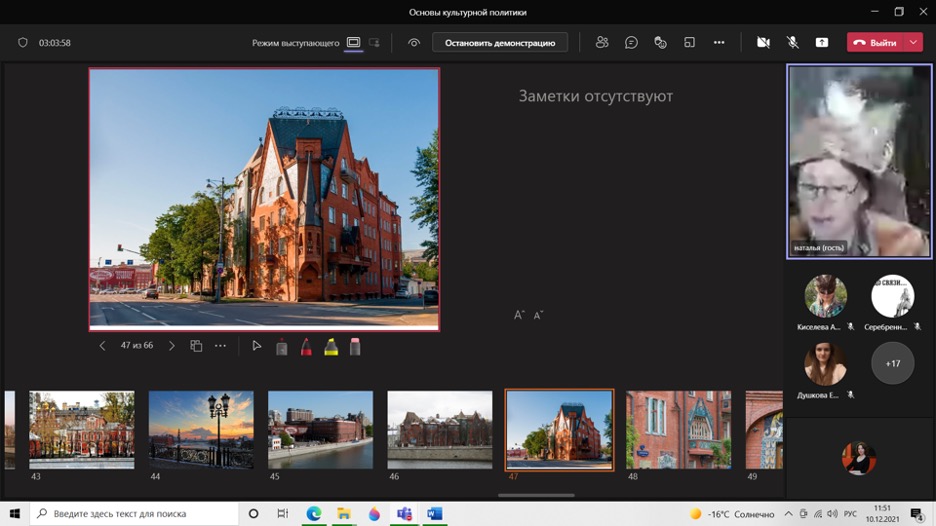
Task: Open slide 45 thumbnail
Action: 320,429
